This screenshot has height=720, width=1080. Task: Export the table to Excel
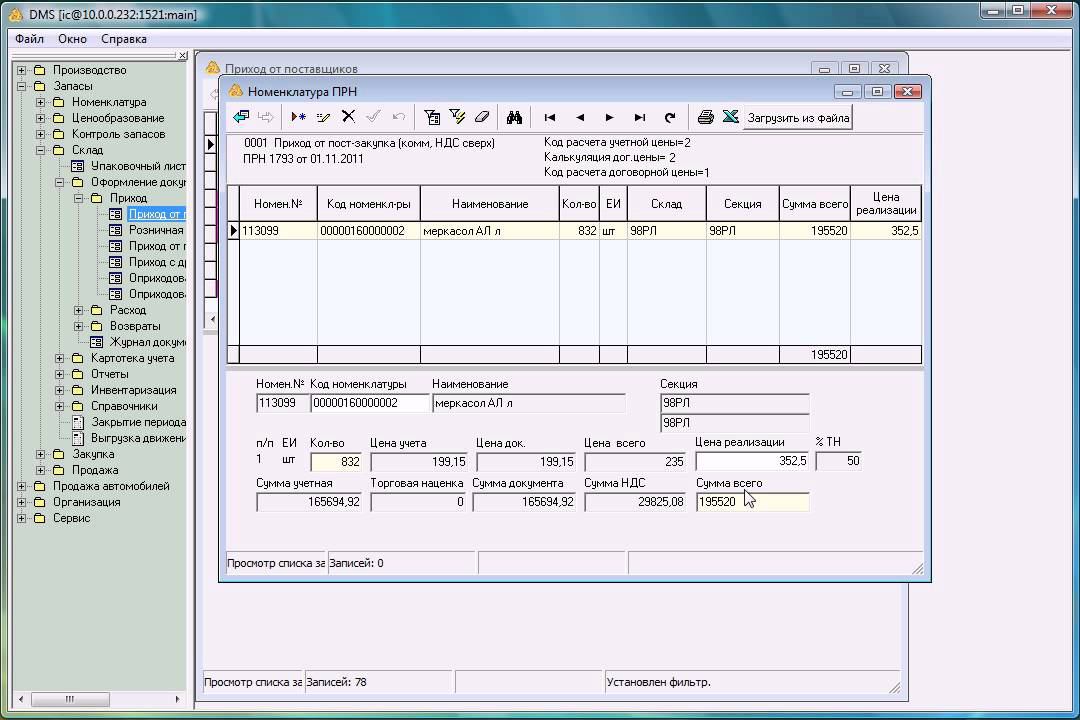pos(730,116)
